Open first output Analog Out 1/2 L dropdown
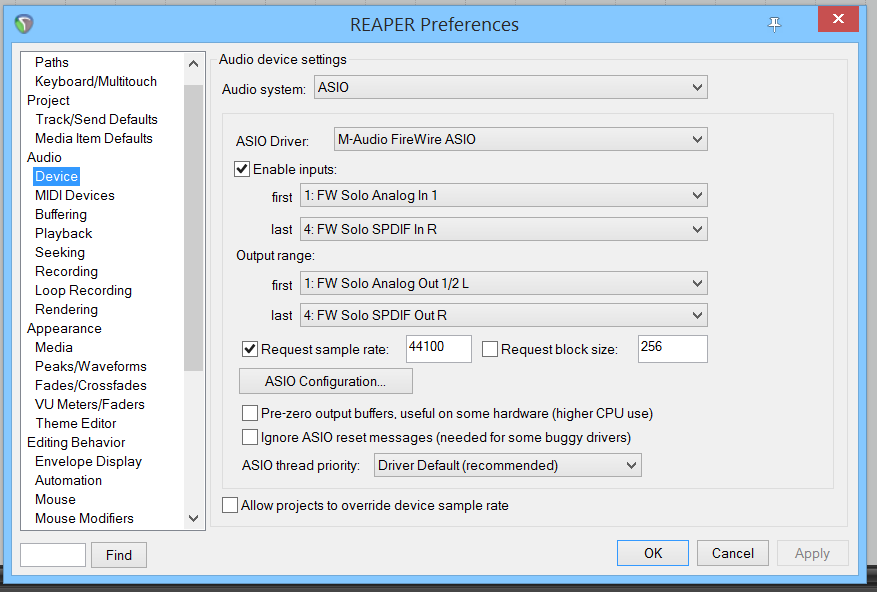This screenshot has height=592, width=877. click(504, 283)
